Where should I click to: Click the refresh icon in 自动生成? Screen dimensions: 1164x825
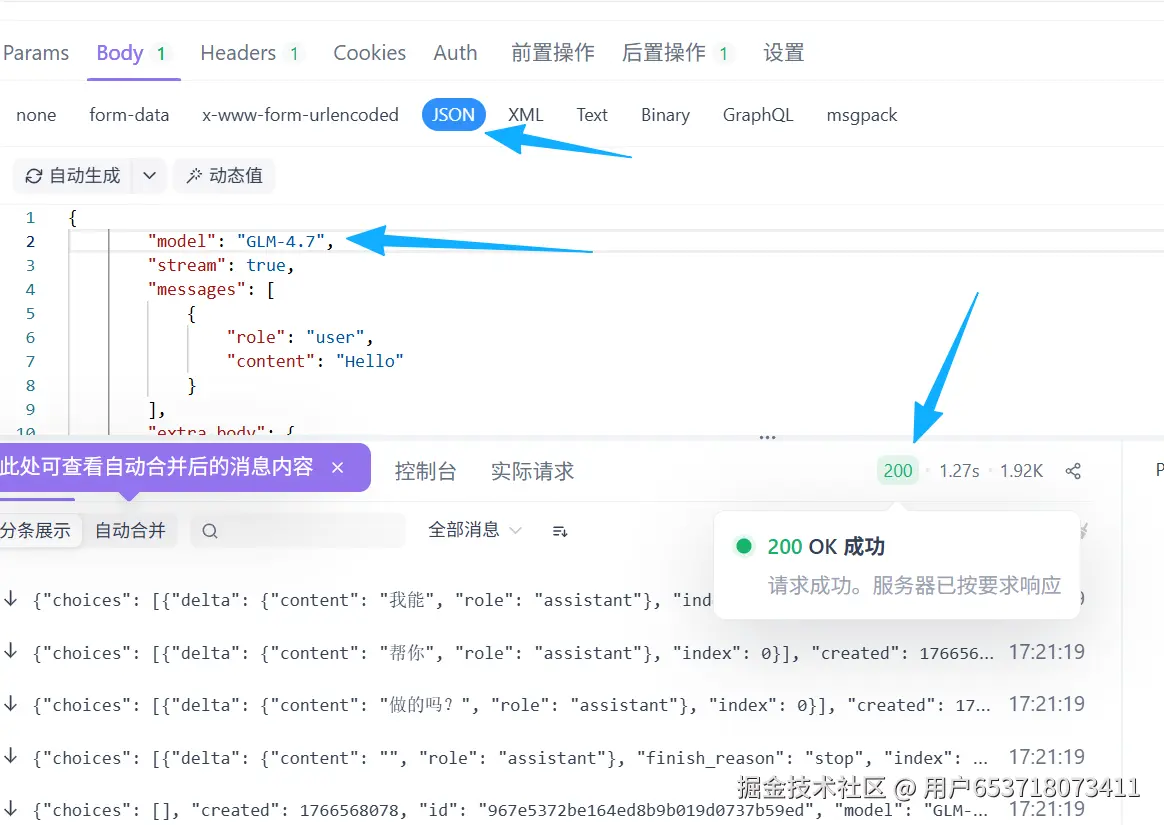click(33, 176)
